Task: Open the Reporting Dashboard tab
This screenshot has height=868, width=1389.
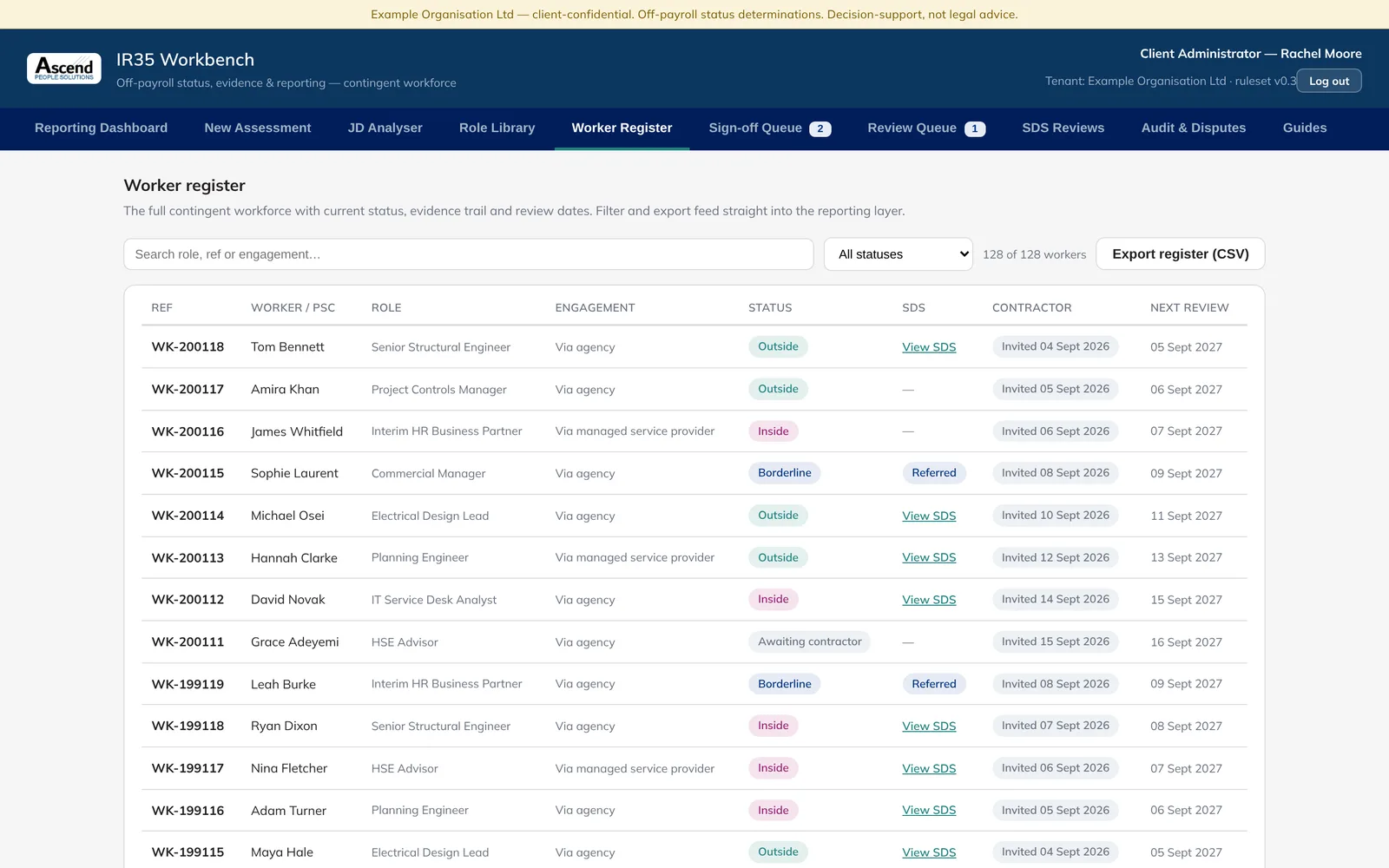Action: [x=102, y=128]
